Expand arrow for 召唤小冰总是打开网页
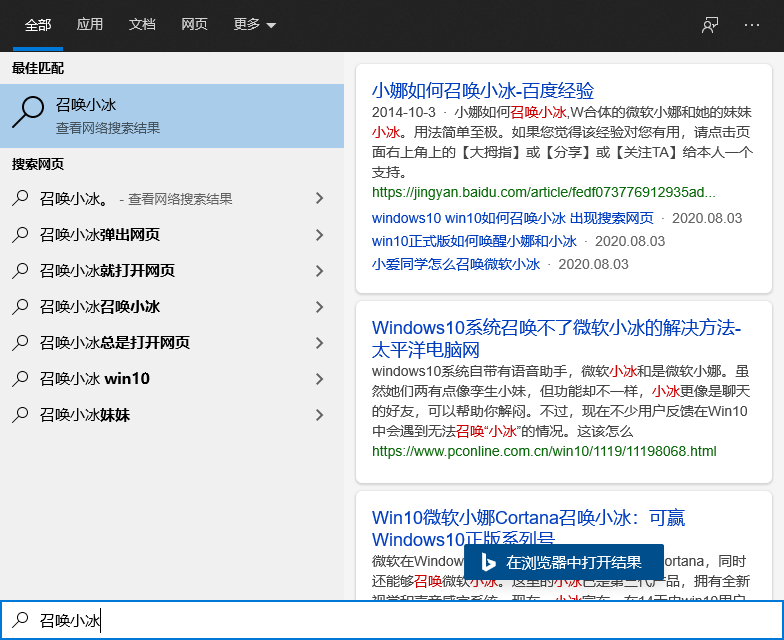This screenshot has height=640, width=784. [x=320, y=342]
